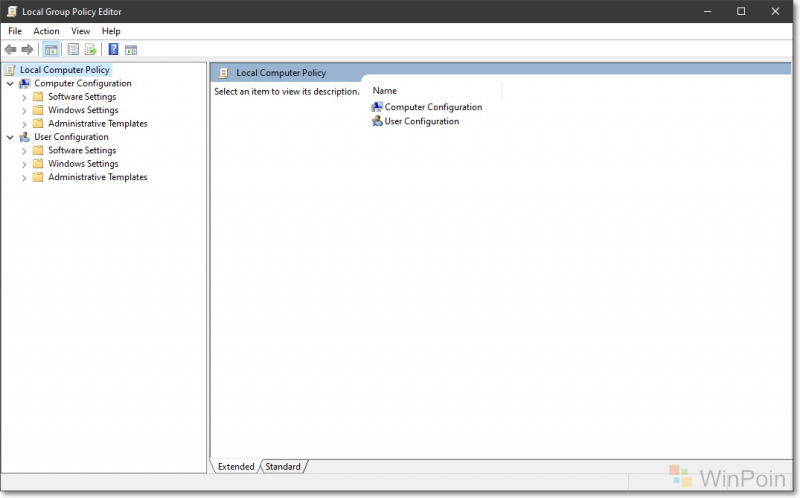
Task: Switch to the Extended tab
Action: coord(236,466)
